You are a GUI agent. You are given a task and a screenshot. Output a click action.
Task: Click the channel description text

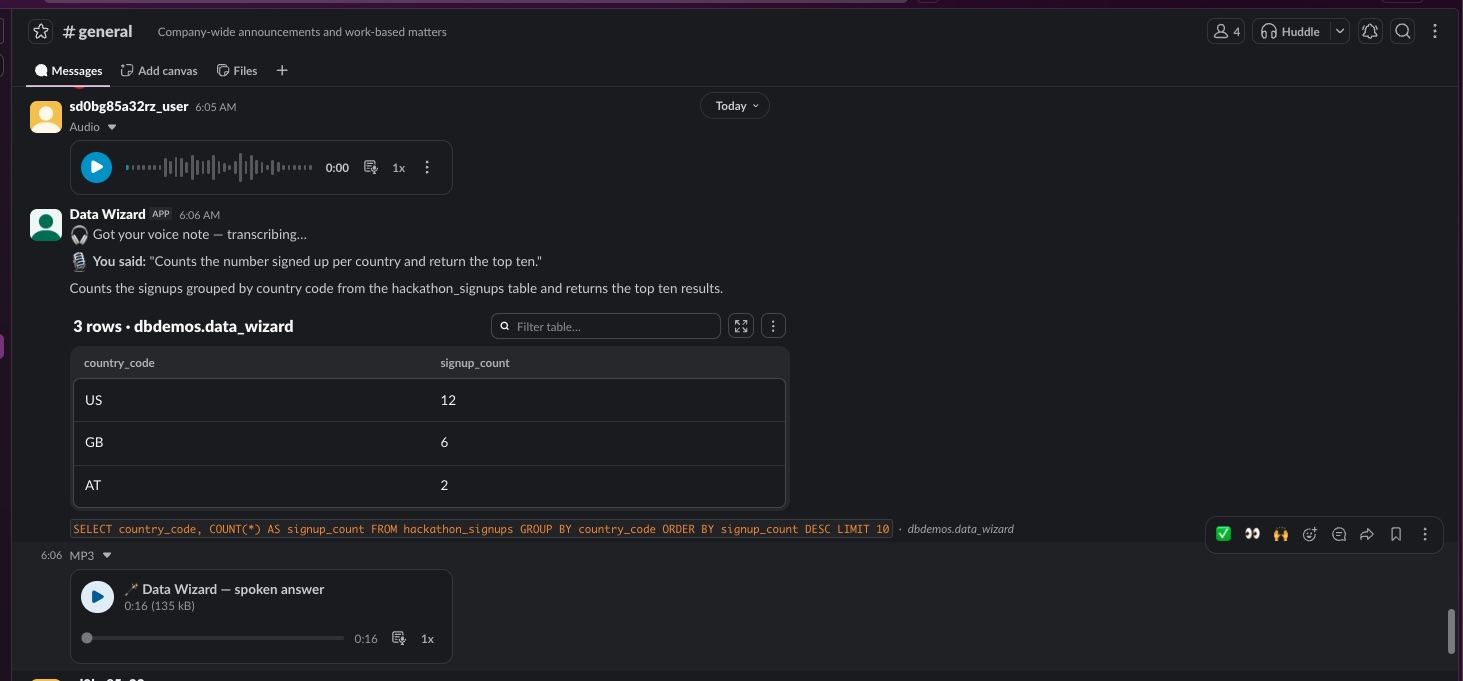click(302, 32)
